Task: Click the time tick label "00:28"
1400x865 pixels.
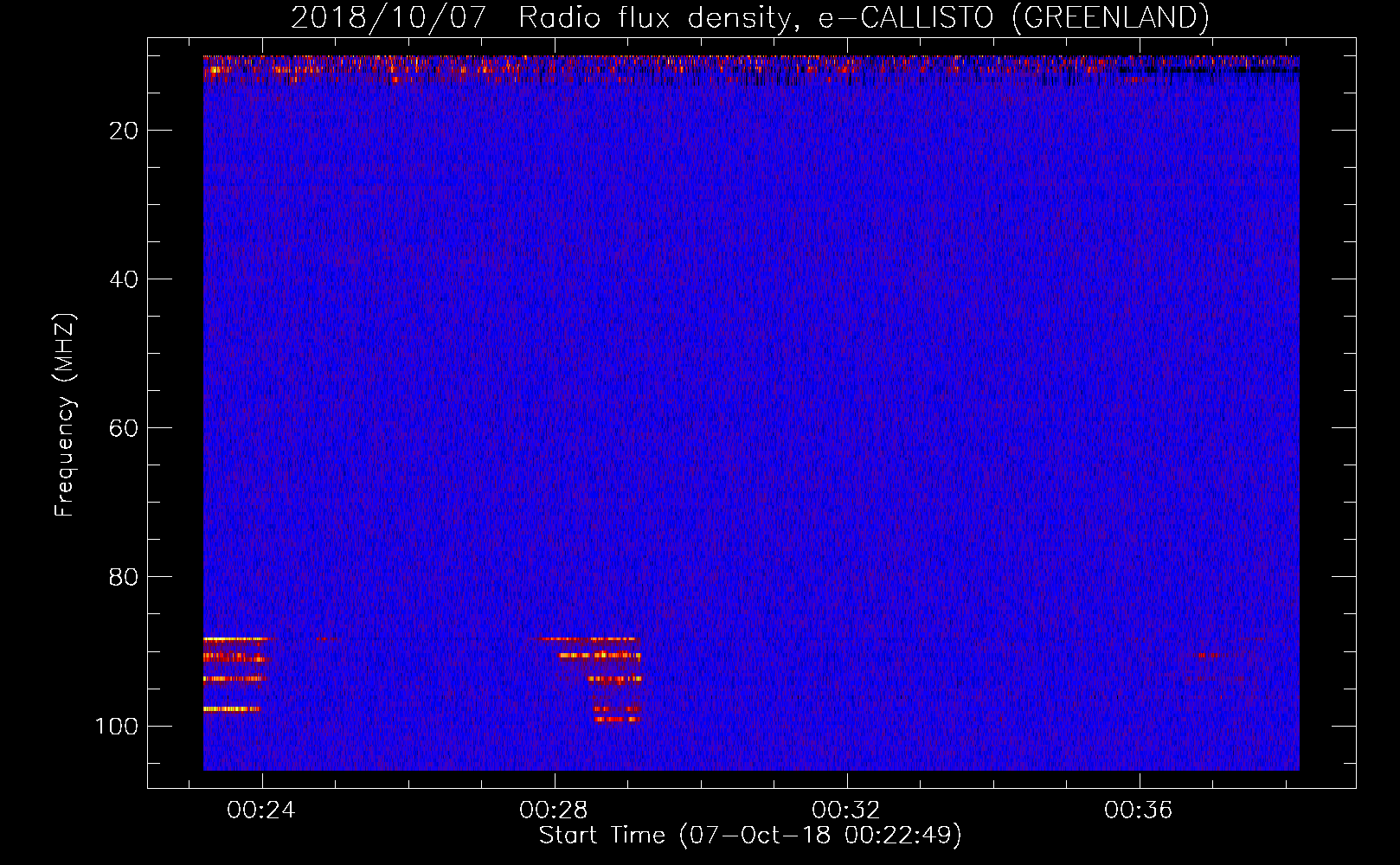Action: point(554,810)
